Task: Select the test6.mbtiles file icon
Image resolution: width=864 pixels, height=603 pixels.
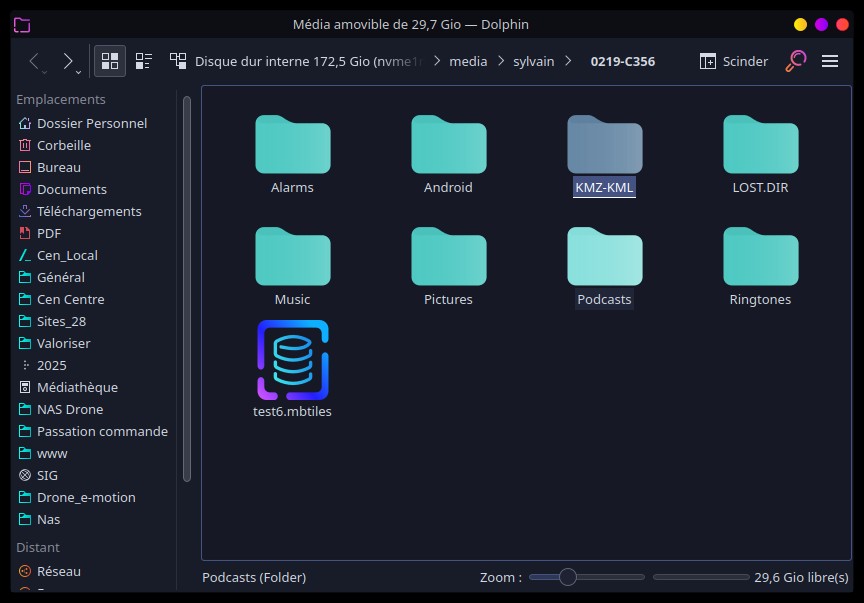Action: (292, 360)
